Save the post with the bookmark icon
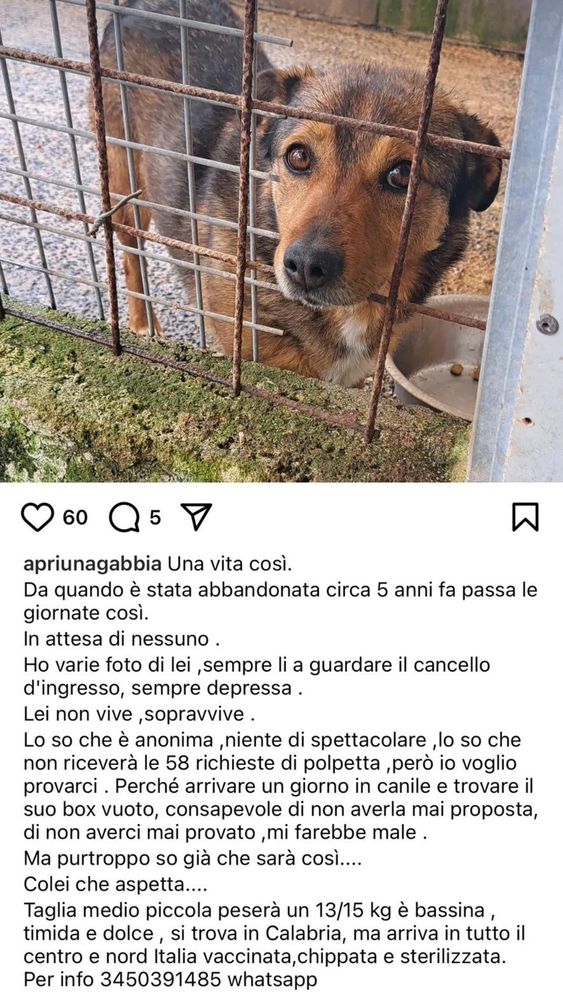 coord(525,517)
